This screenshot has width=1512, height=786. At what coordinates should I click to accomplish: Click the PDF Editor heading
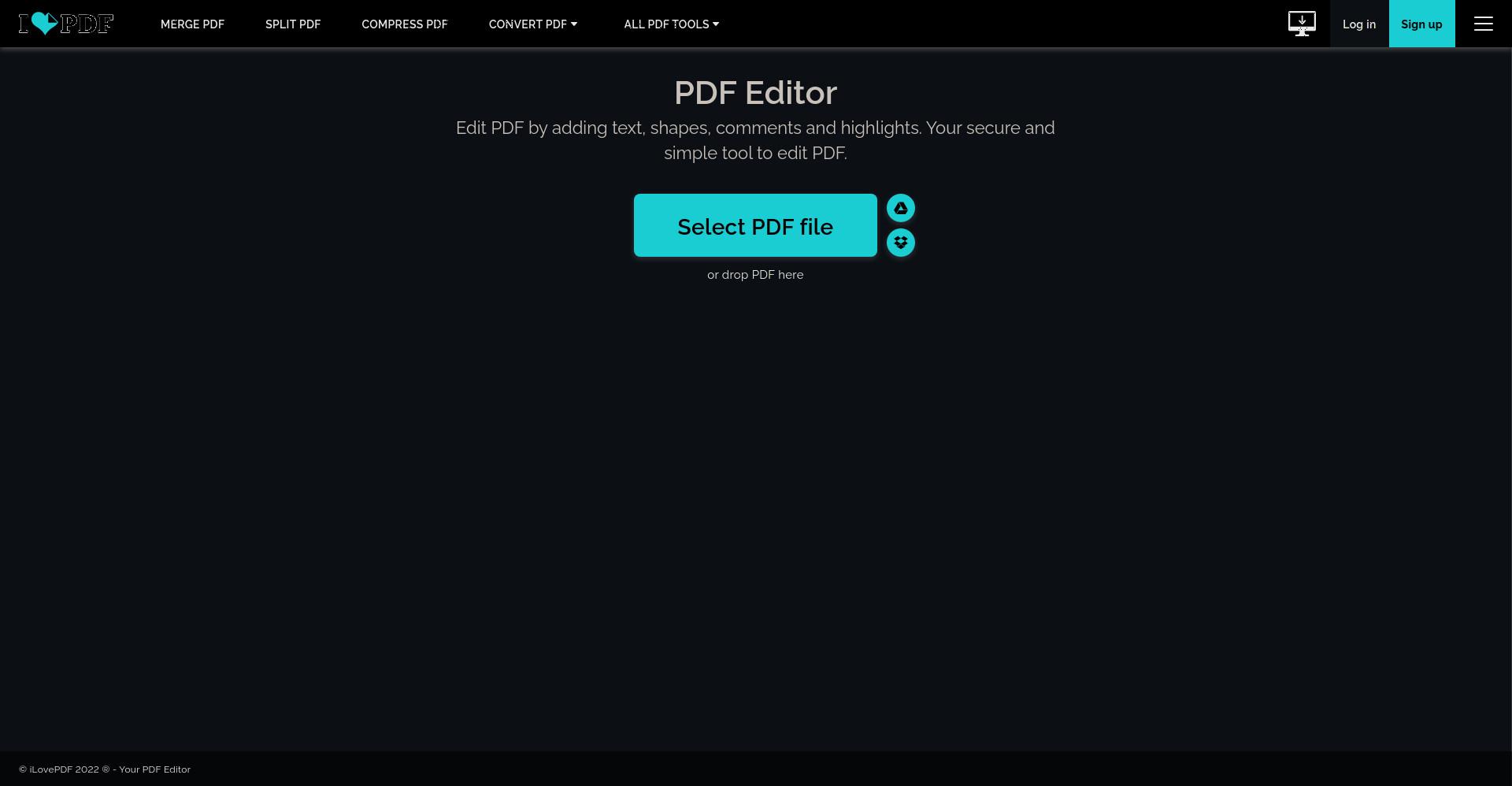pyautogui.click(x=755, y=93)
